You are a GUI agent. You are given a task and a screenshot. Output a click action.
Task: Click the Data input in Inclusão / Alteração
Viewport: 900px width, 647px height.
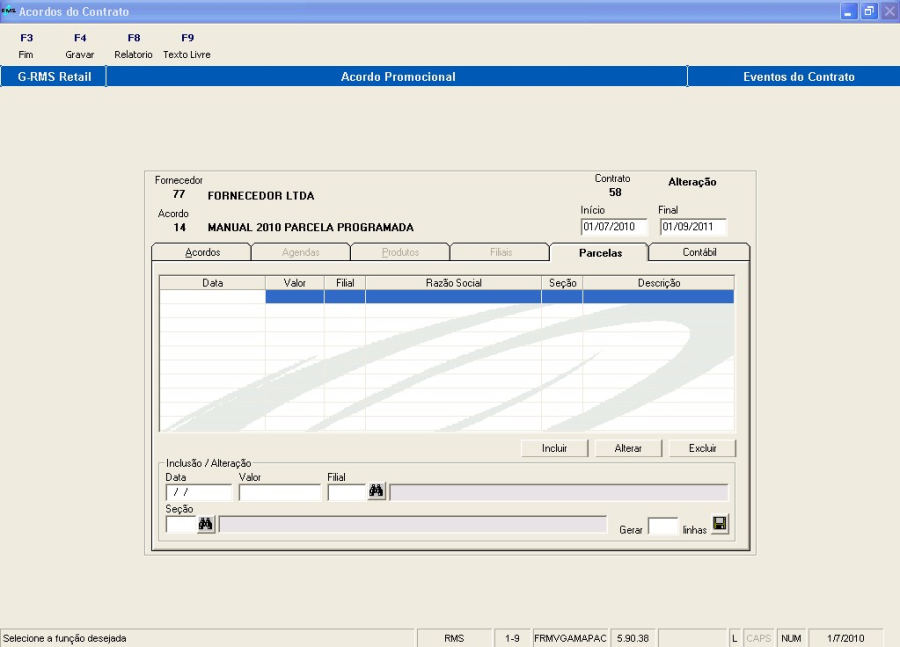click(199, 492)
